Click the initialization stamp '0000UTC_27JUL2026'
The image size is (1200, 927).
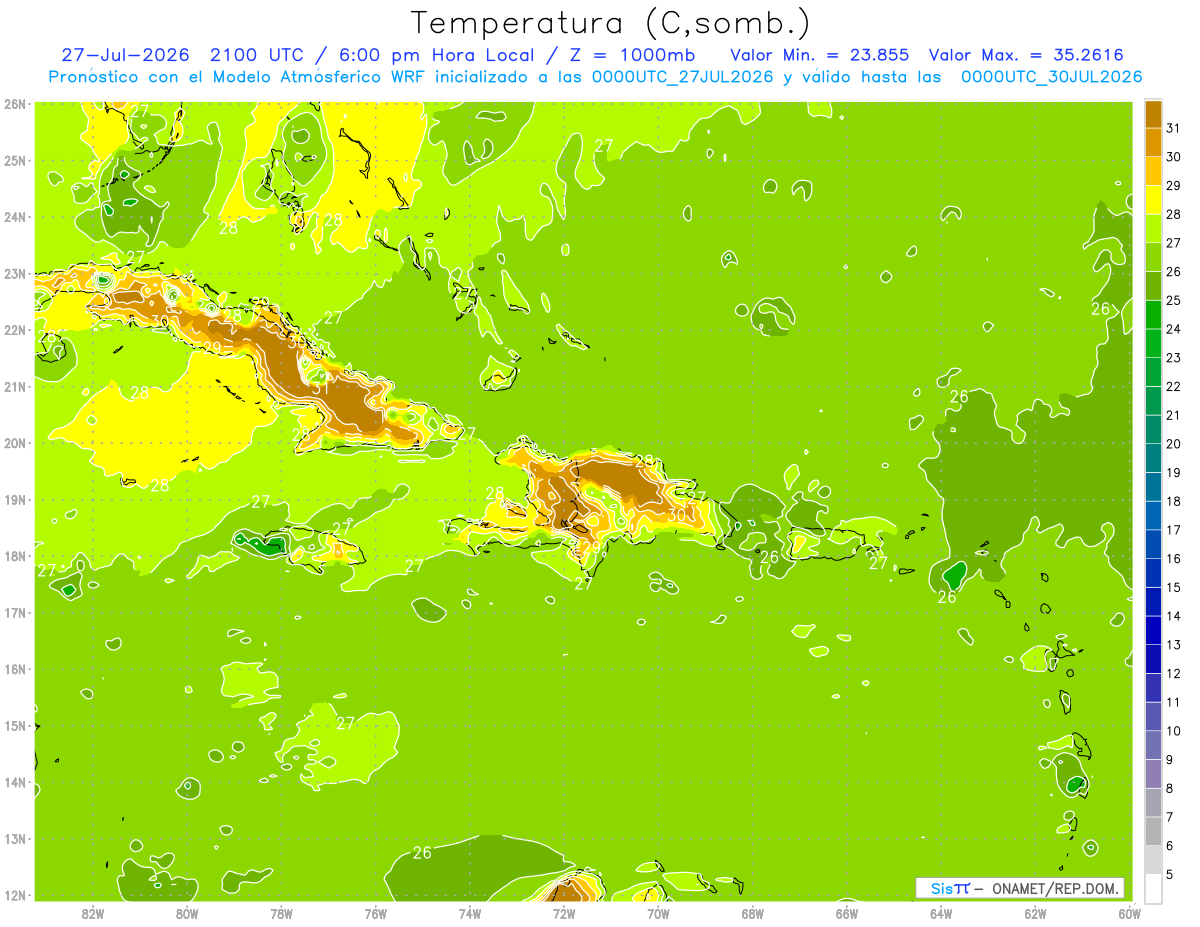[682, 77]
